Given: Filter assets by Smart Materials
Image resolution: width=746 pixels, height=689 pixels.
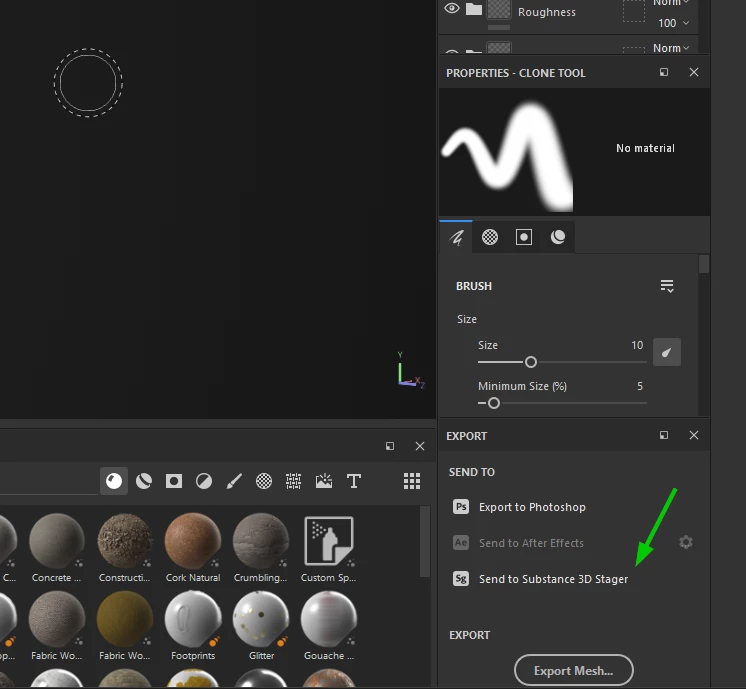Looking at the screenshot, I should tap(144, 481).
